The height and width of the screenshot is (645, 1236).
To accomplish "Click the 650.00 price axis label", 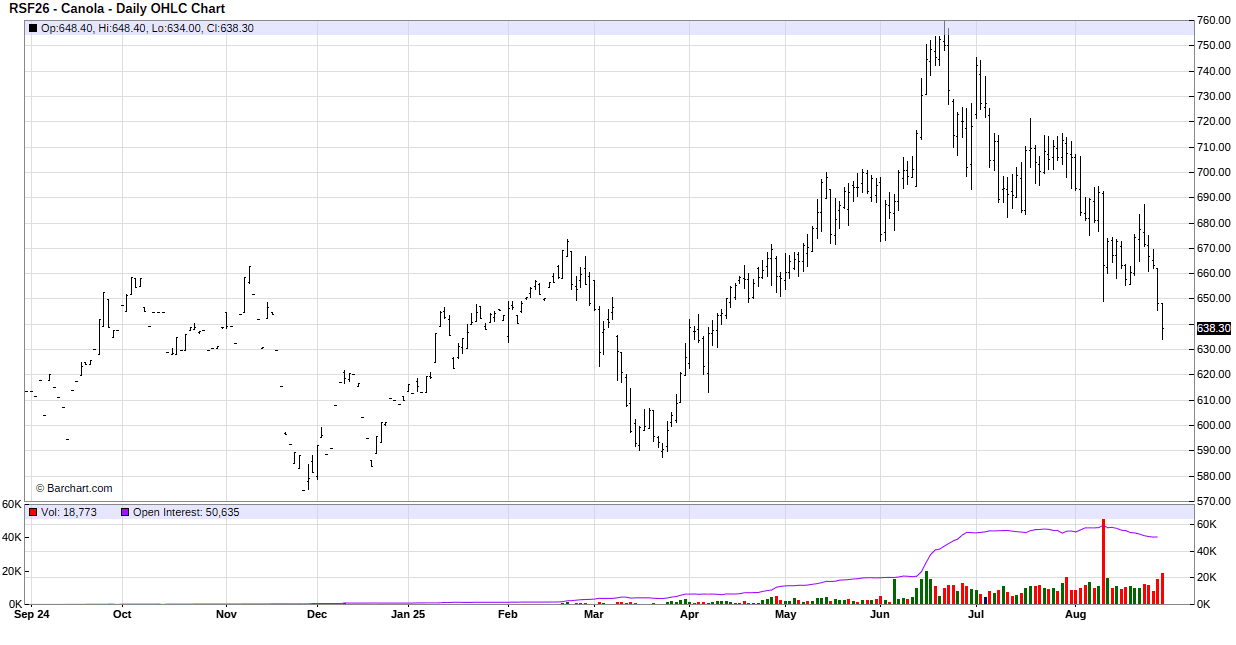I will click(x=1213, y=298).
